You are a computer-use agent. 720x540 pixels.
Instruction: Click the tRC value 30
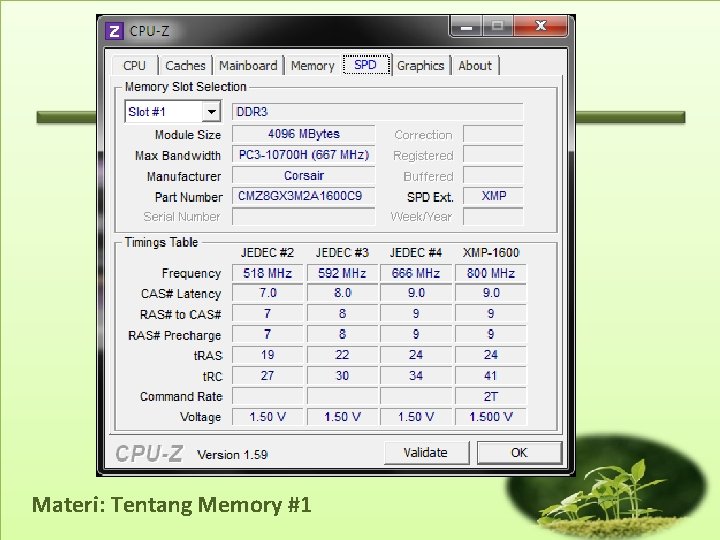coord(342,376)
